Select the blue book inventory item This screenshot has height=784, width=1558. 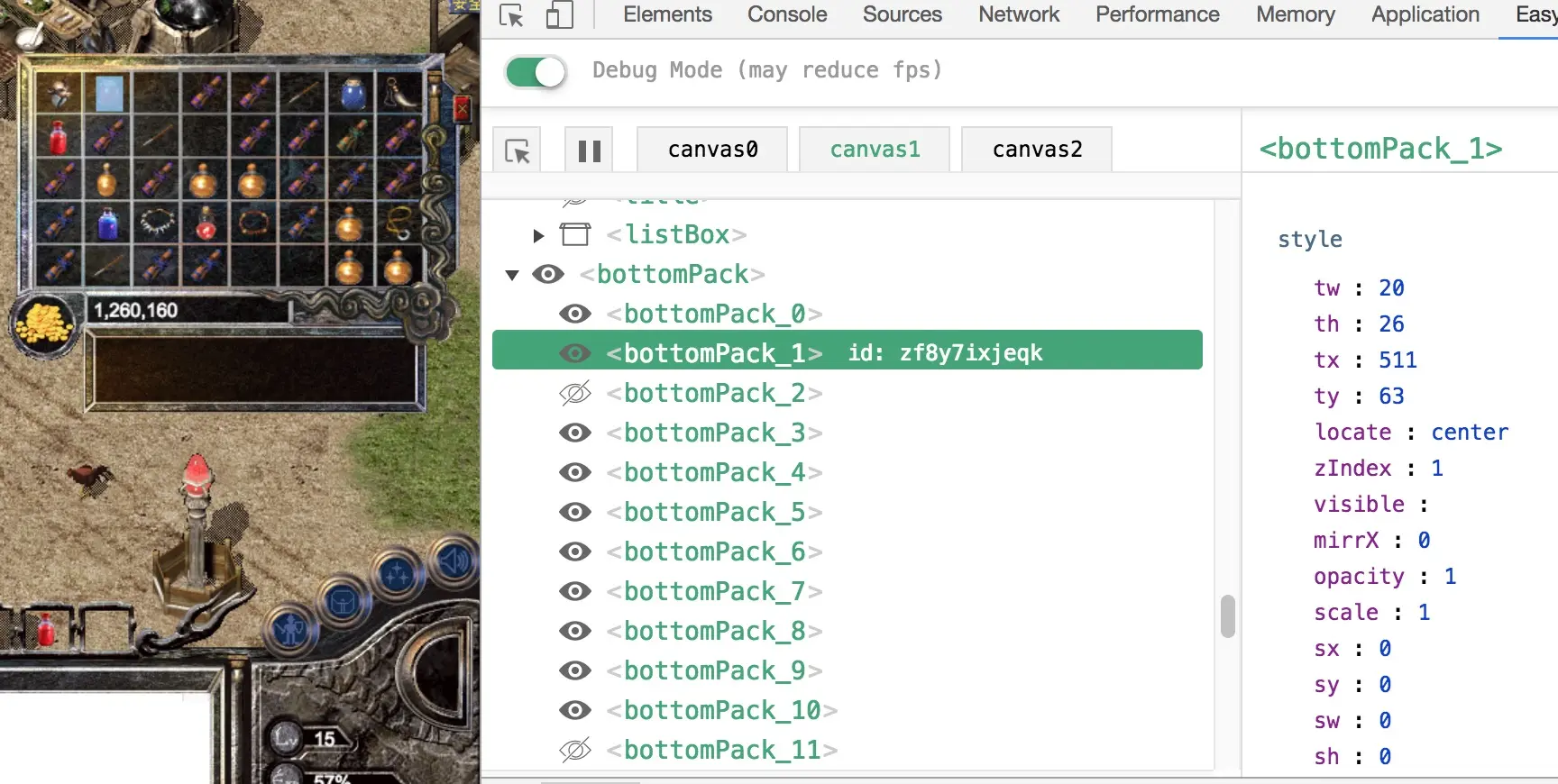108,94
